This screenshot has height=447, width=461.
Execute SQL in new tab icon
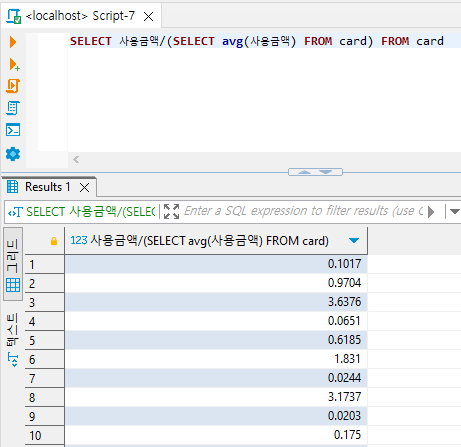pyautogui.click(x=14, y=64)
